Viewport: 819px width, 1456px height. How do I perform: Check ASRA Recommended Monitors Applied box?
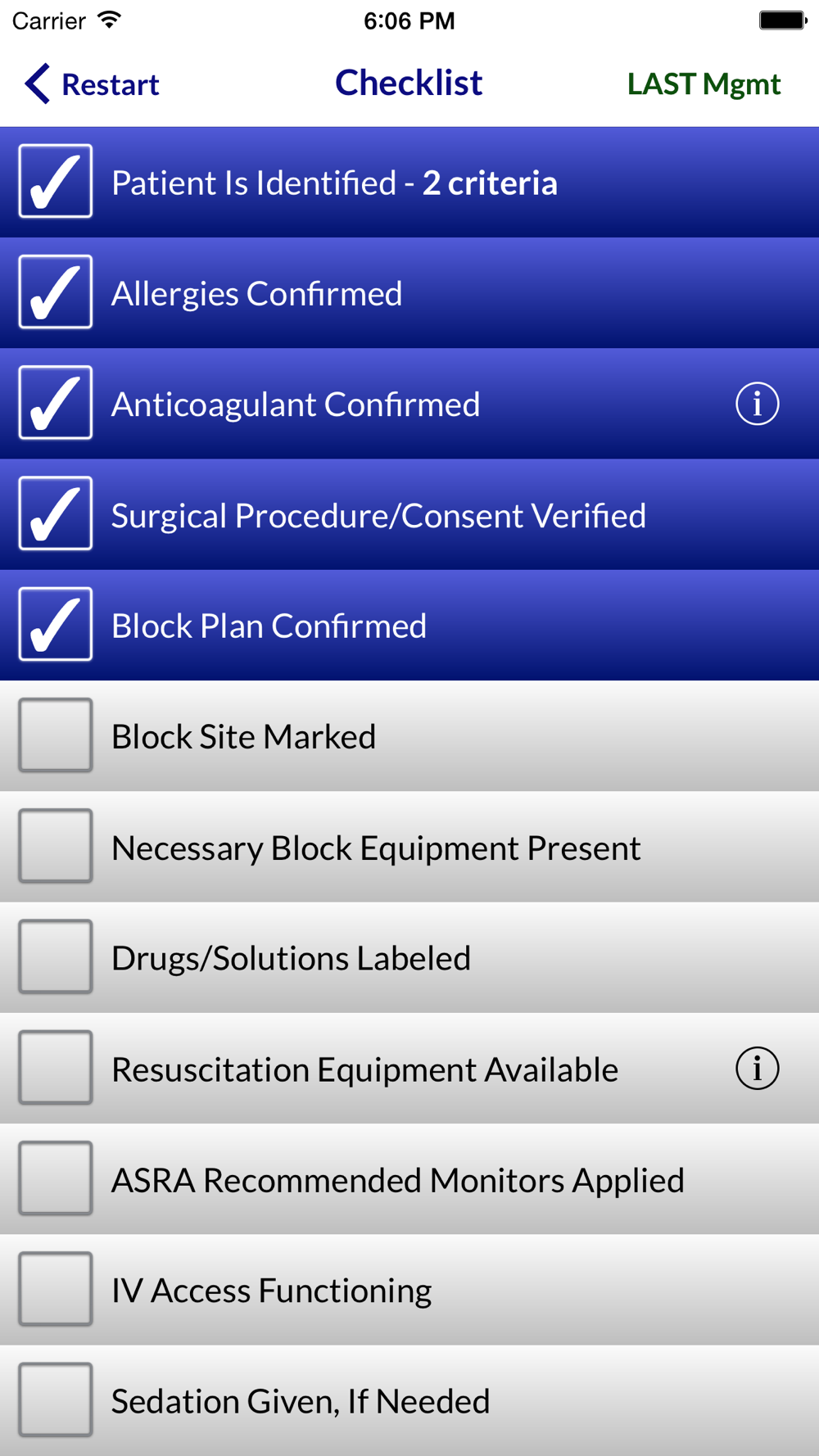(x=56, y=1178)
